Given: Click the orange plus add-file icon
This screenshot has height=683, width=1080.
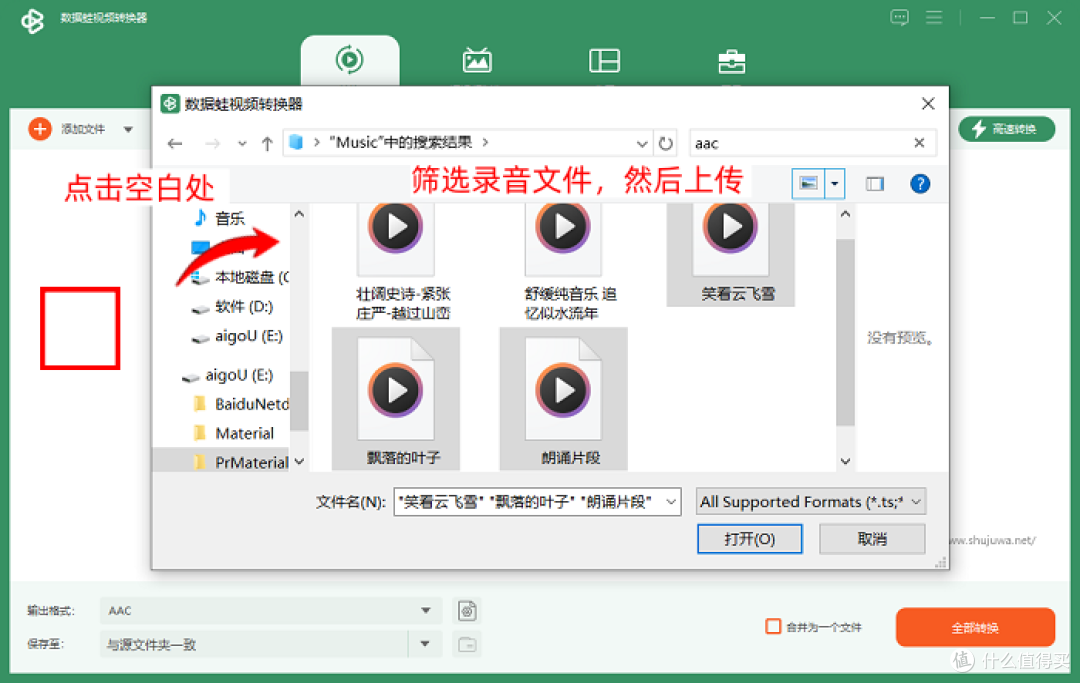Looking at the screenshot, I should [40, 129].
